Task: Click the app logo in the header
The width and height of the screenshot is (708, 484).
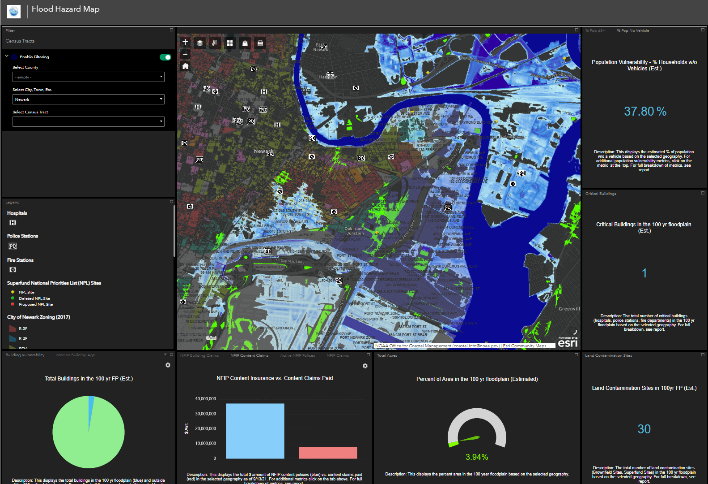Action: click(x=15, y=9)
